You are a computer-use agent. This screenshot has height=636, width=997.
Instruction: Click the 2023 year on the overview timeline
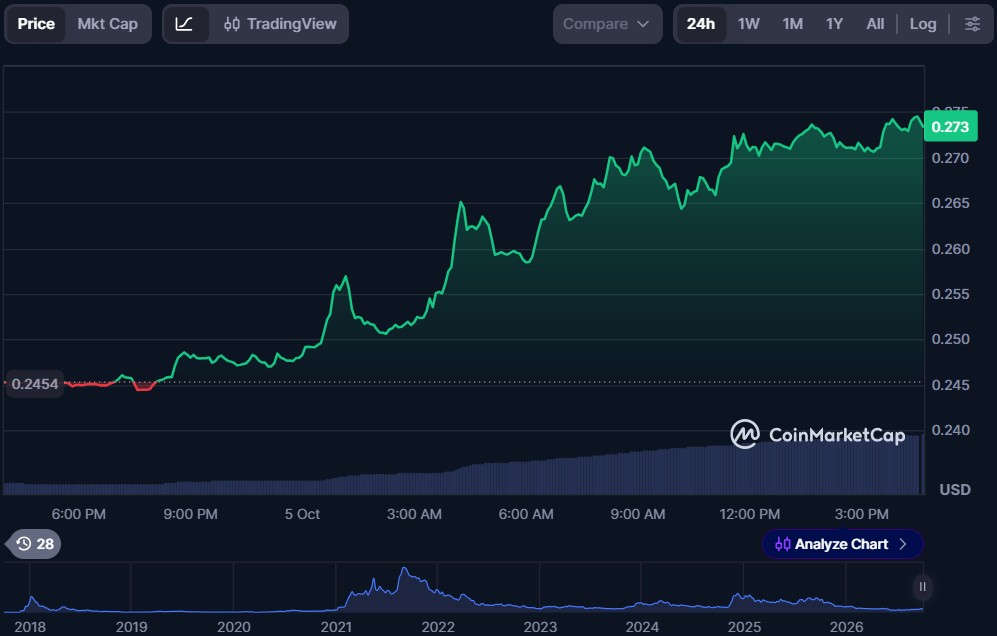540,627
